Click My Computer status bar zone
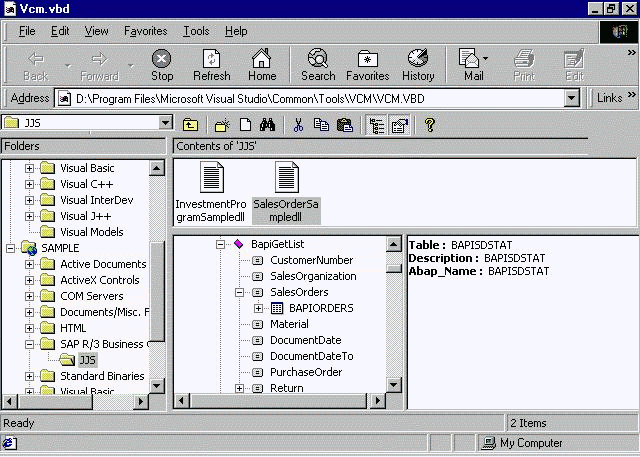This screenshot has width=640, height=457. click(x=557, y=443)
